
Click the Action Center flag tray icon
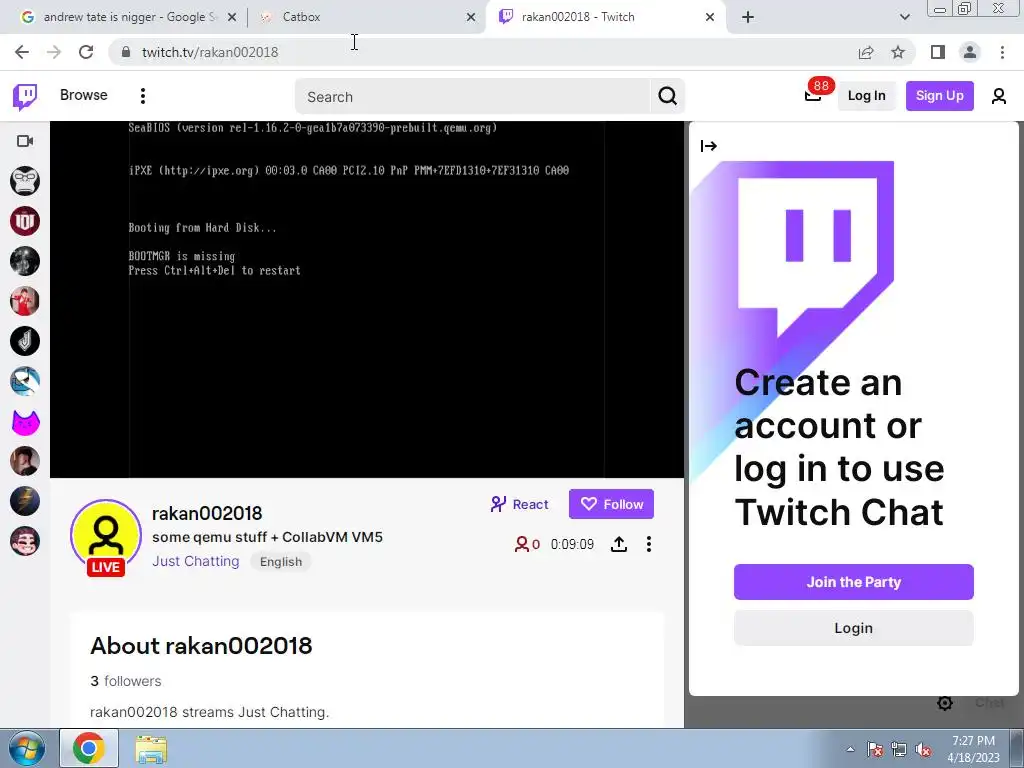tap(875, 749)
